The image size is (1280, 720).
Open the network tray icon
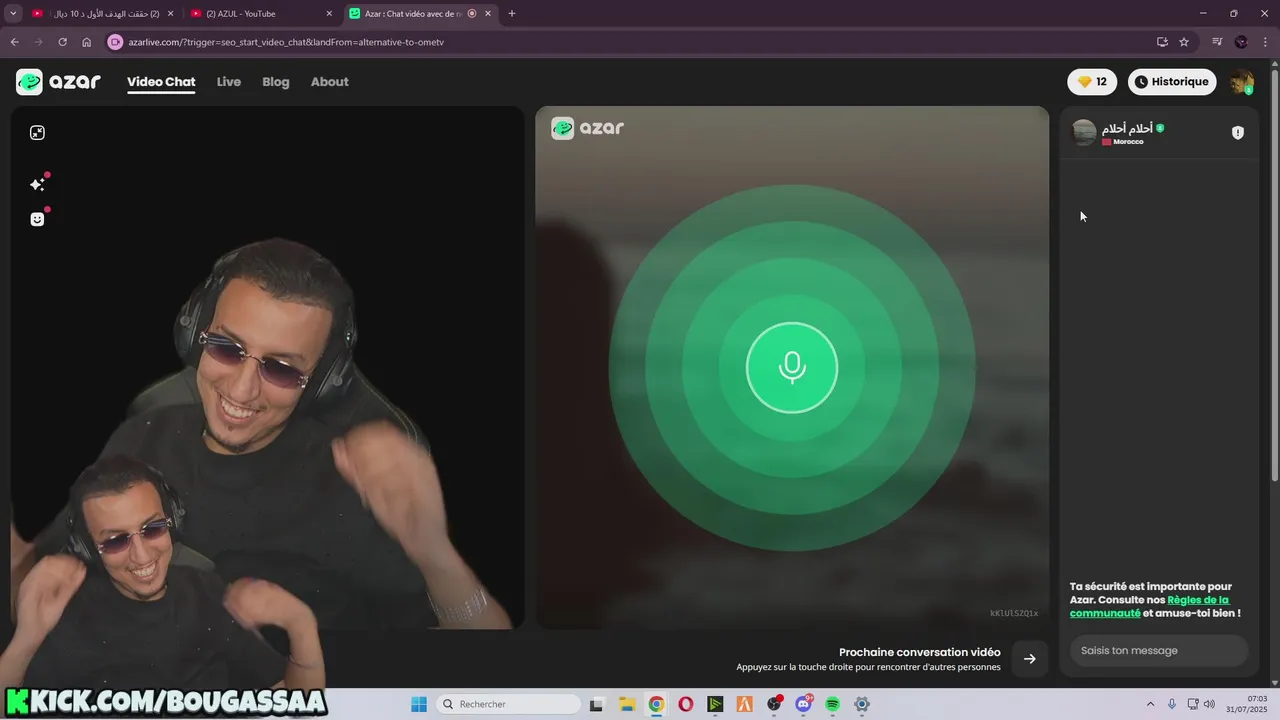(x=1193, y=704)
